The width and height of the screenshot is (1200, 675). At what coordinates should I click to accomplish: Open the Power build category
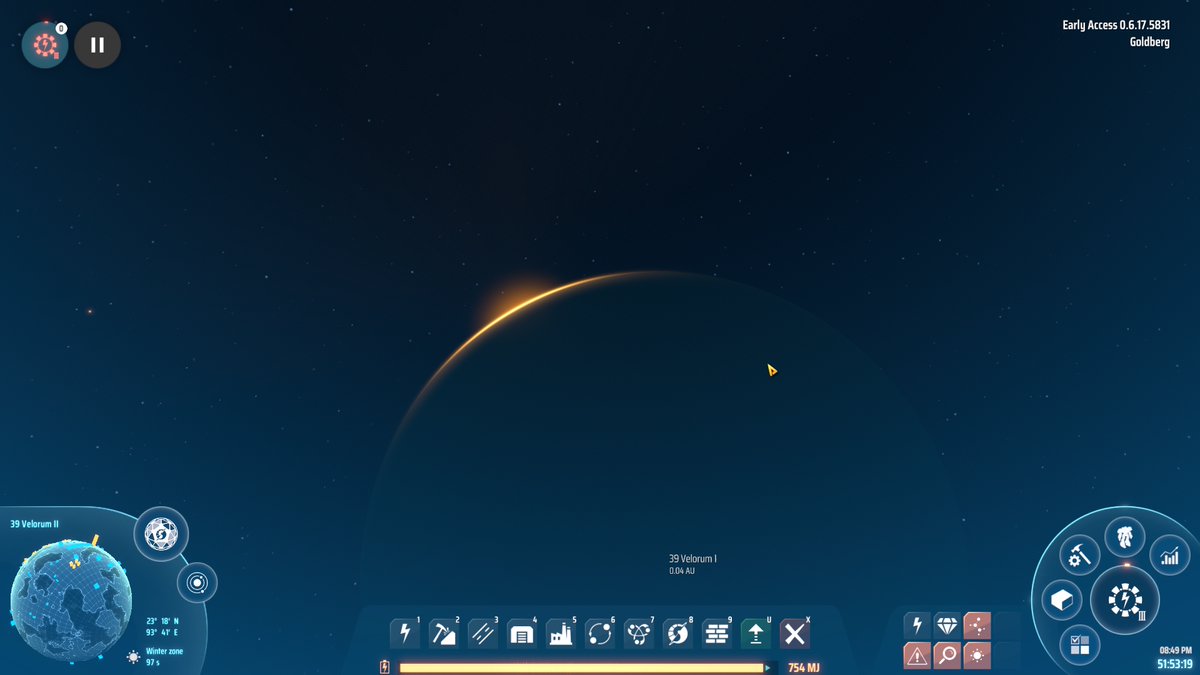pyautogui.click(x=404, y=633)
